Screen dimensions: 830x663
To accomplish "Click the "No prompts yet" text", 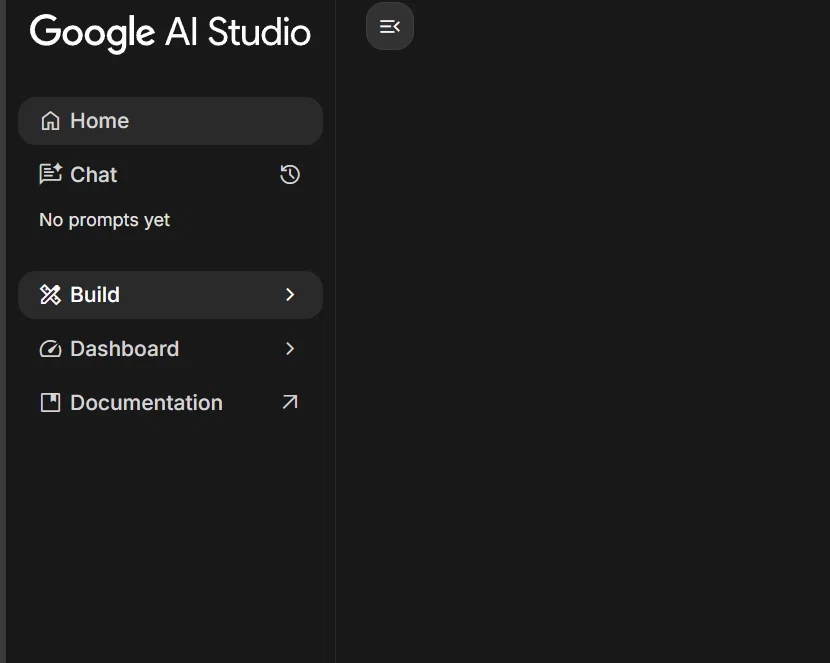I will pyautogui.click(x=104, y=220).
